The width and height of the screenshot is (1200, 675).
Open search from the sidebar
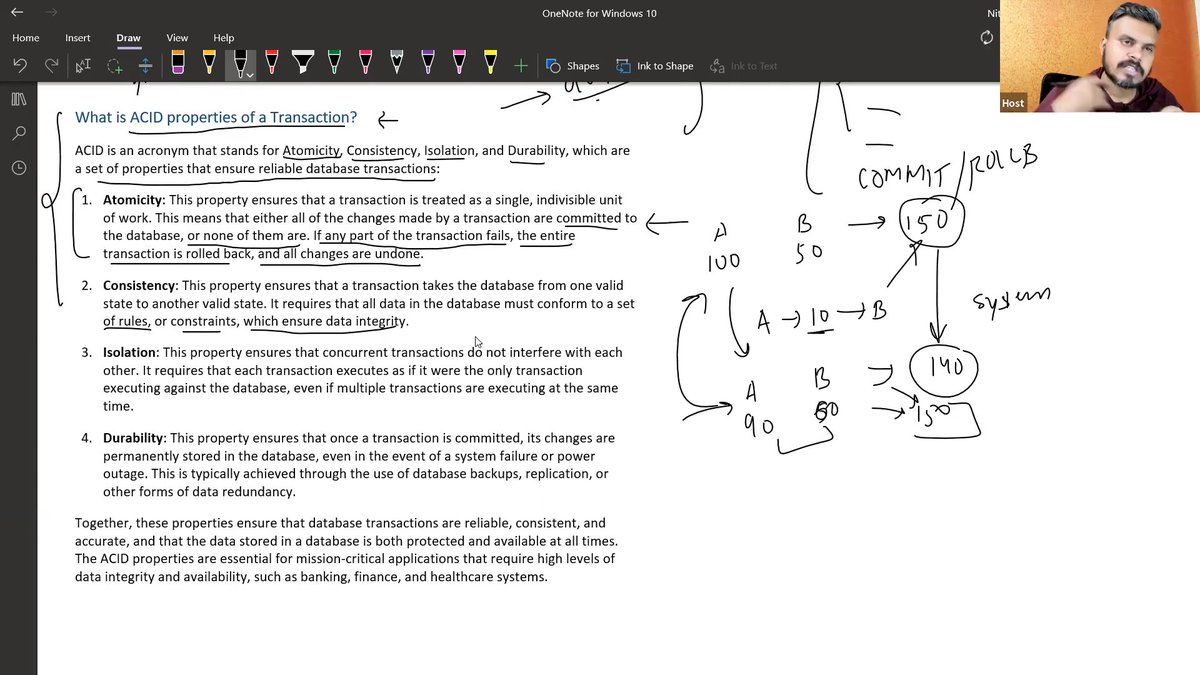click(19, 133)
